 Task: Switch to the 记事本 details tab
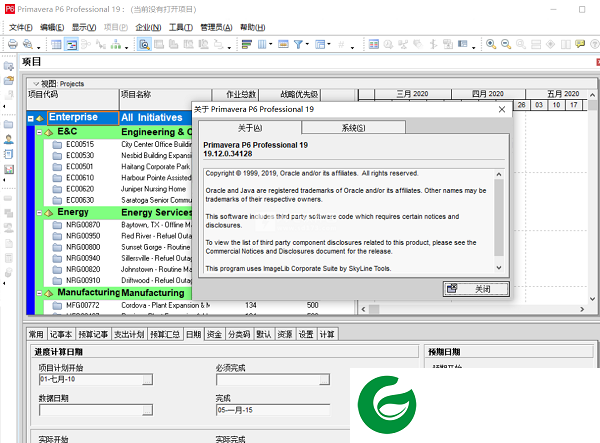61,334
